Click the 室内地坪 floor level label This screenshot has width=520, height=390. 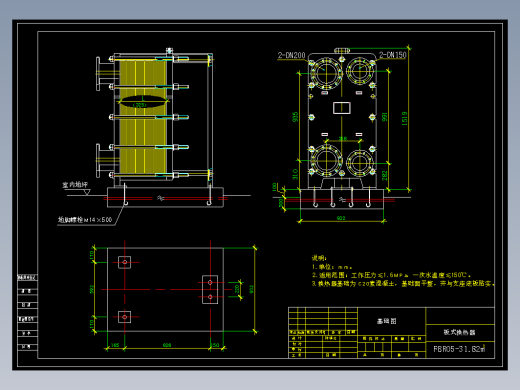75,184
